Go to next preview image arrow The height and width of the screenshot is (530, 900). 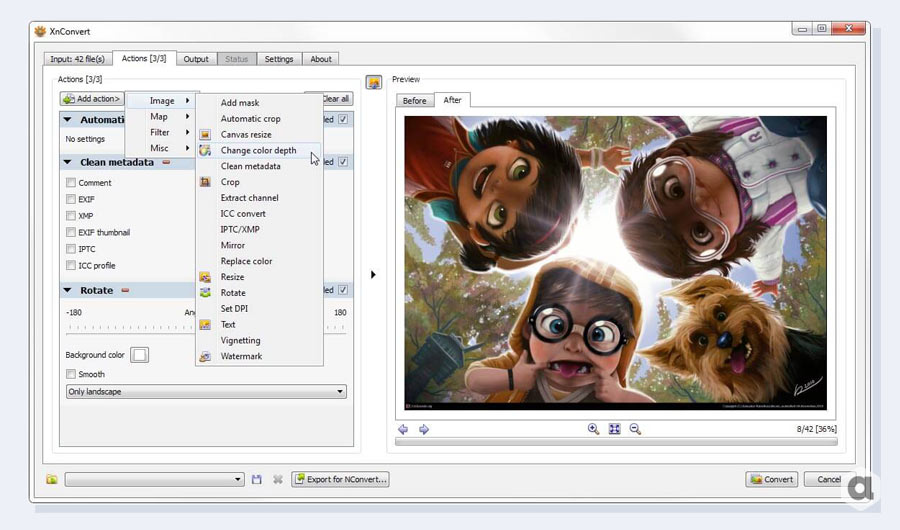coord(424,429)
